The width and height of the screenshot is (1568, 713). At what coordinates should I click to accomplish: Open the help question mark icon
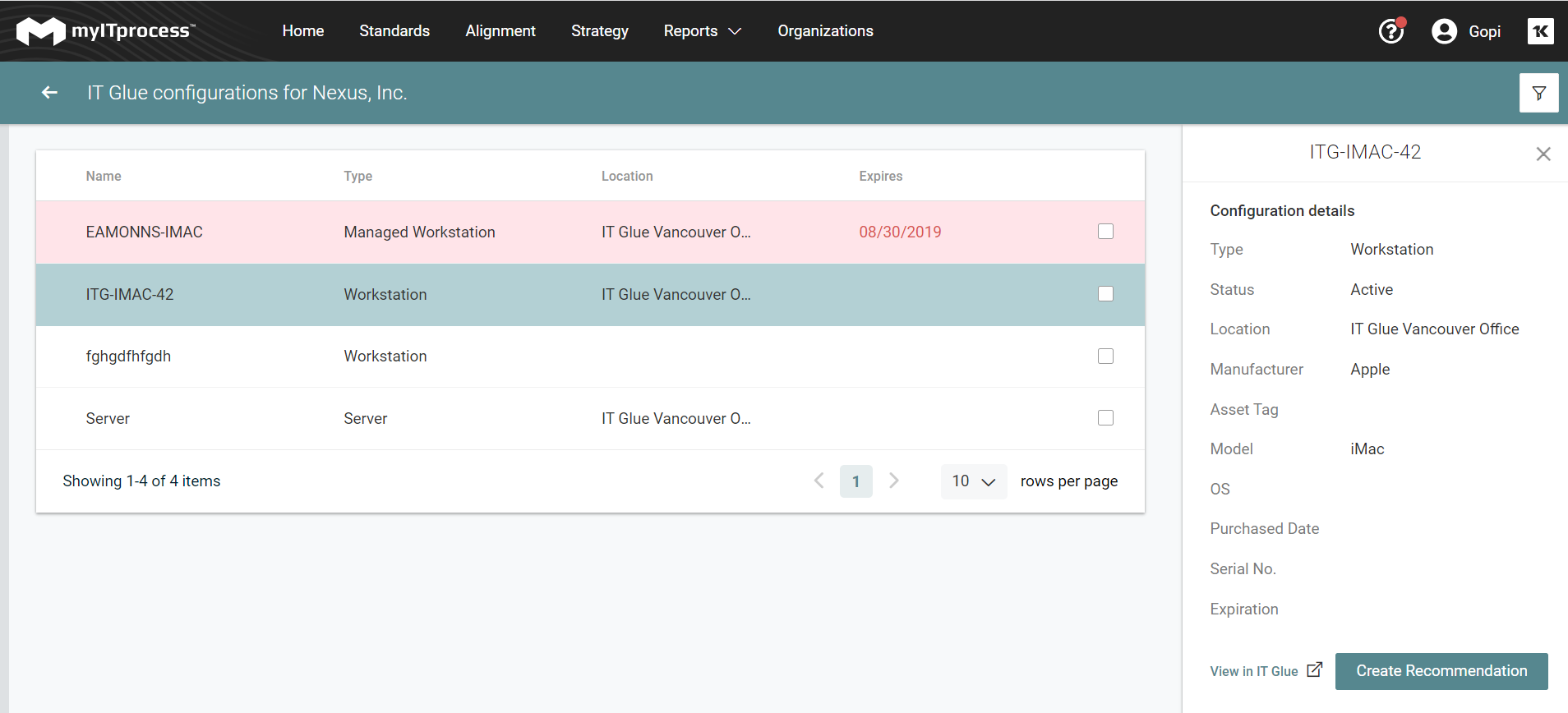1390,31
